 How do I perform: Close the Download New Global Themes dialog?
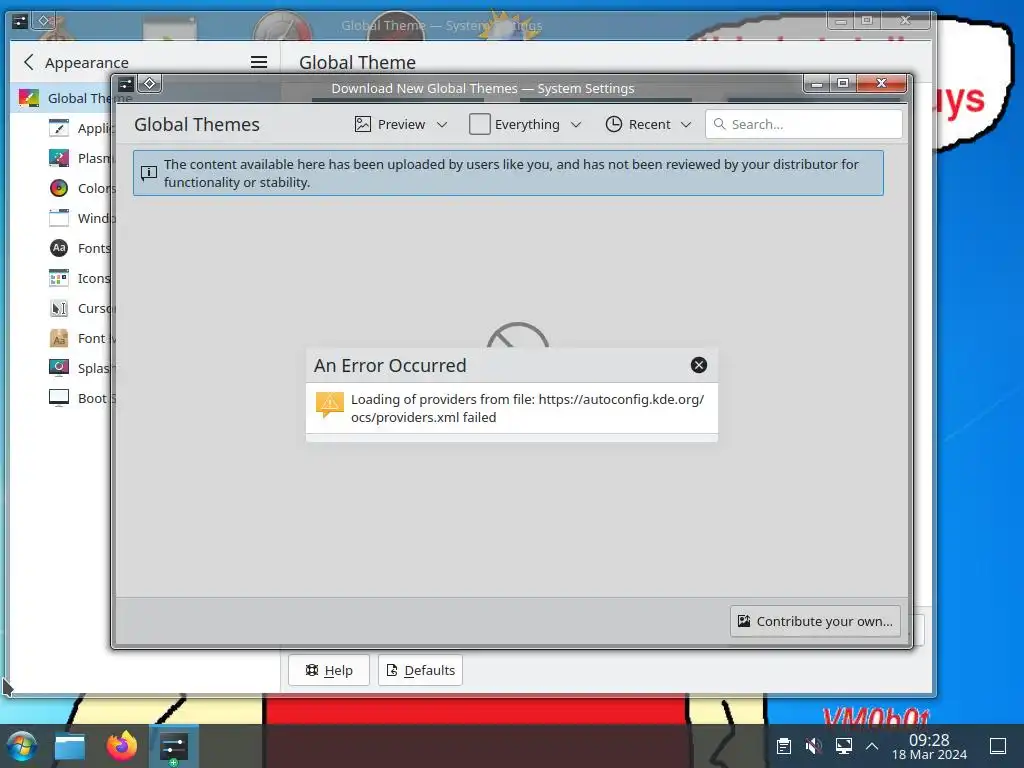tap(881, 83)
